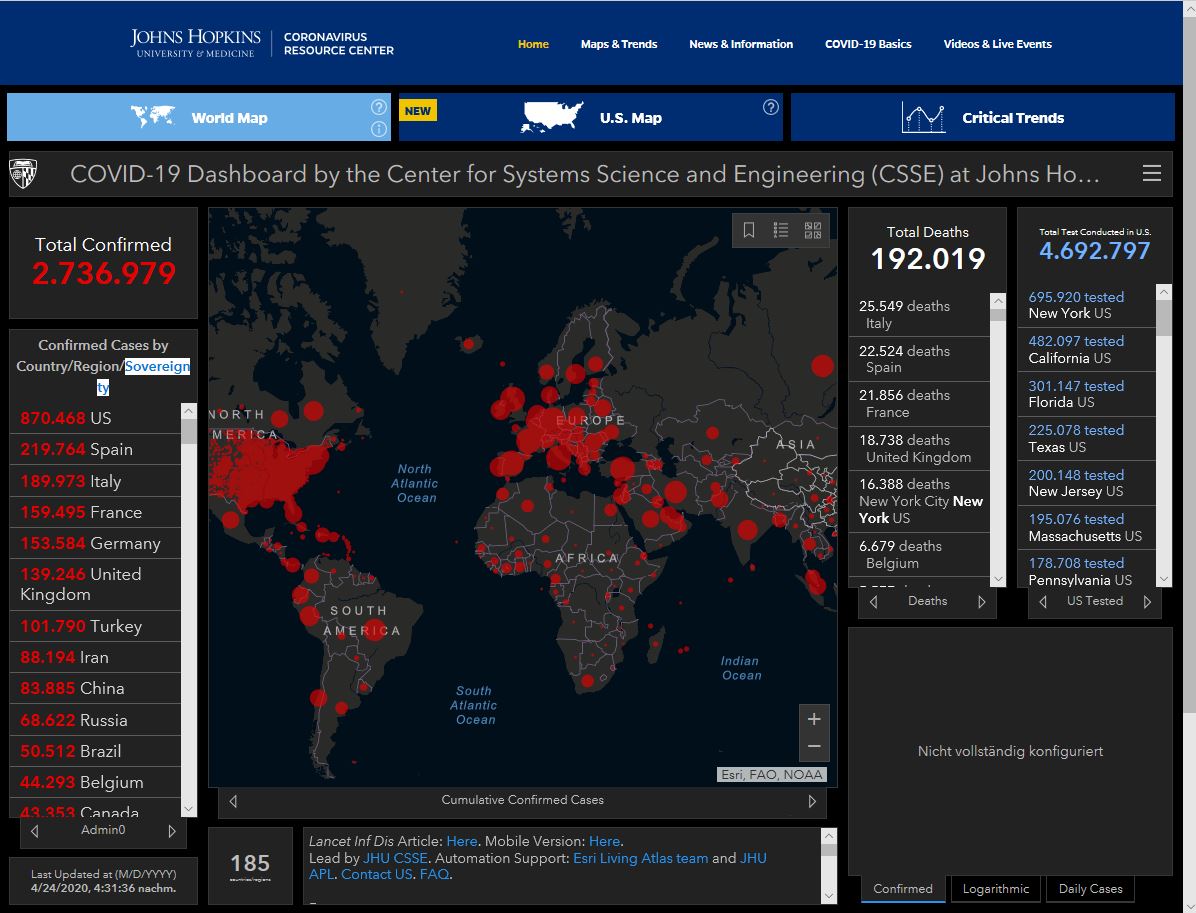
Task: Switch Deaths panel to next view
Action: (982, 602)
